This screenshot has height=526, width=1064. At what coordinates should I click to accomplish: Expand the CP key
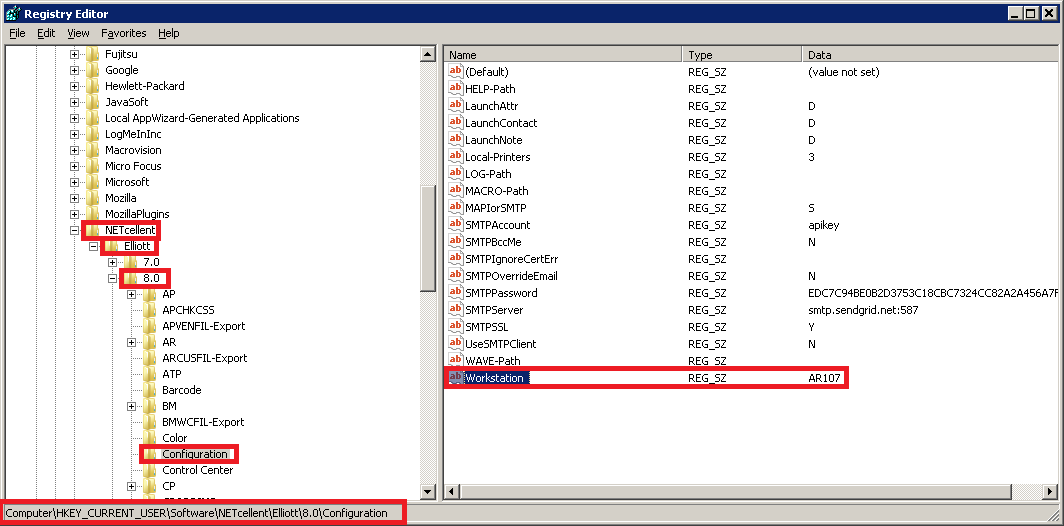132,486
